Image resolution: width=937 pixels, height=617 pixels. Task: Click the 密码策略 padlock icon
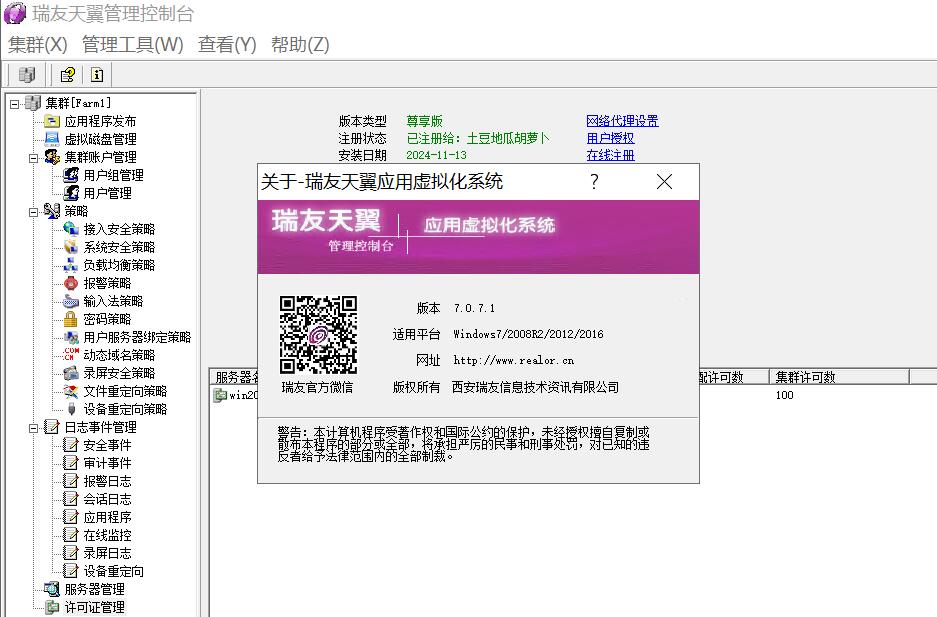71,319
